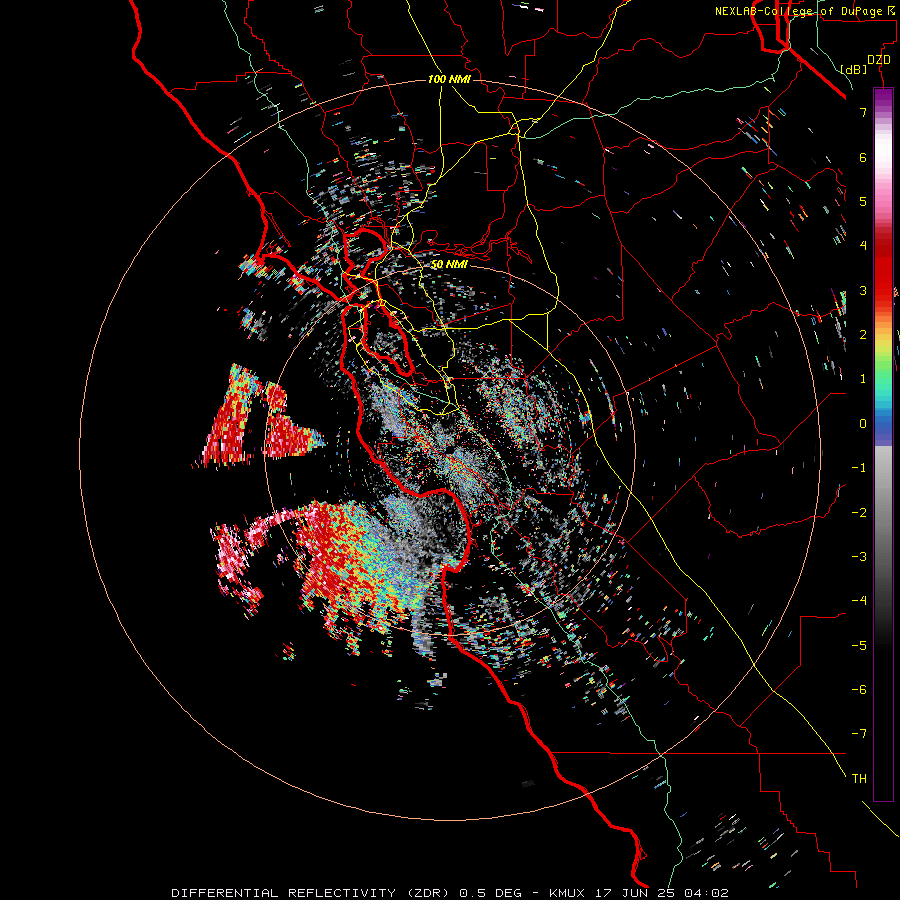
Task: Click the "100 NMI" range ring label
Action: coord(449,79)
